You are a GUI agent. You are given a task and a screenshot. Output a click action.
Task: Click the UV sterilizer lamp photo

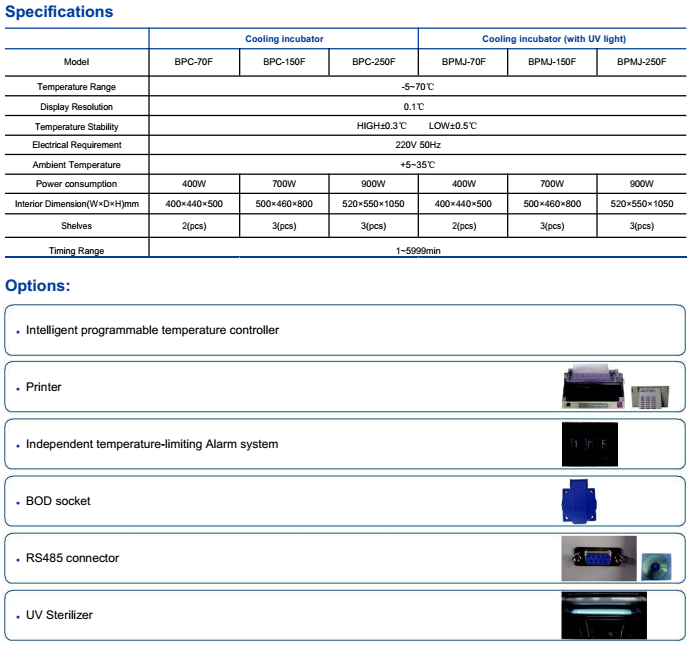[x=604, y=615]
